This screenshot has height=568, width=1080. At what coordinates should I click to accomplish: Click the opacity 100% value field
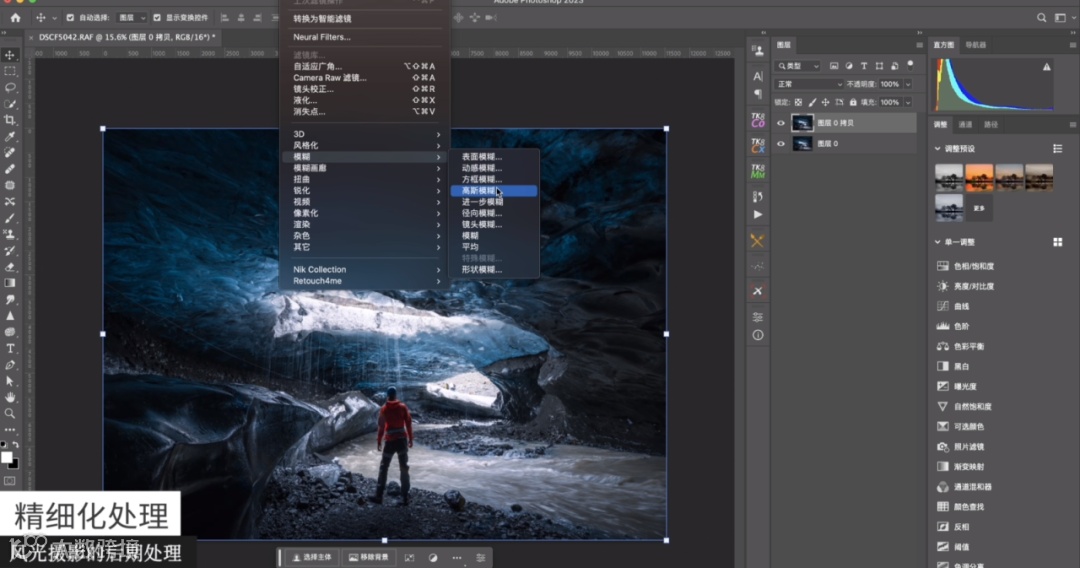890,84
